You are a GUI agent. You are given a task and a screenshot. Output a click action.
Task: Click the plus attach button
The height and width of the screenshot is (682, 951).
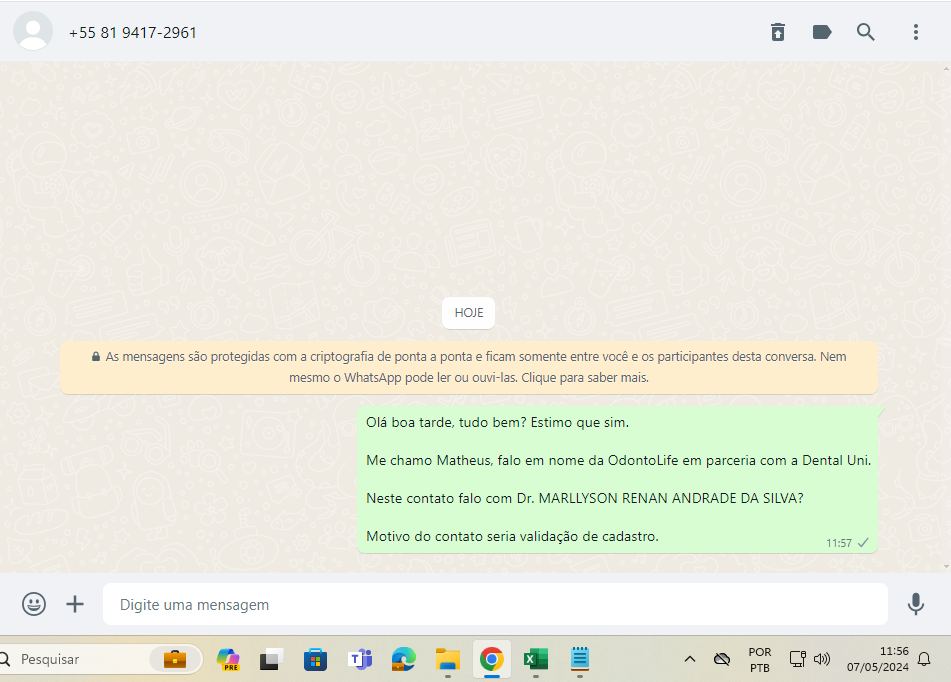(x=75, y=604)
